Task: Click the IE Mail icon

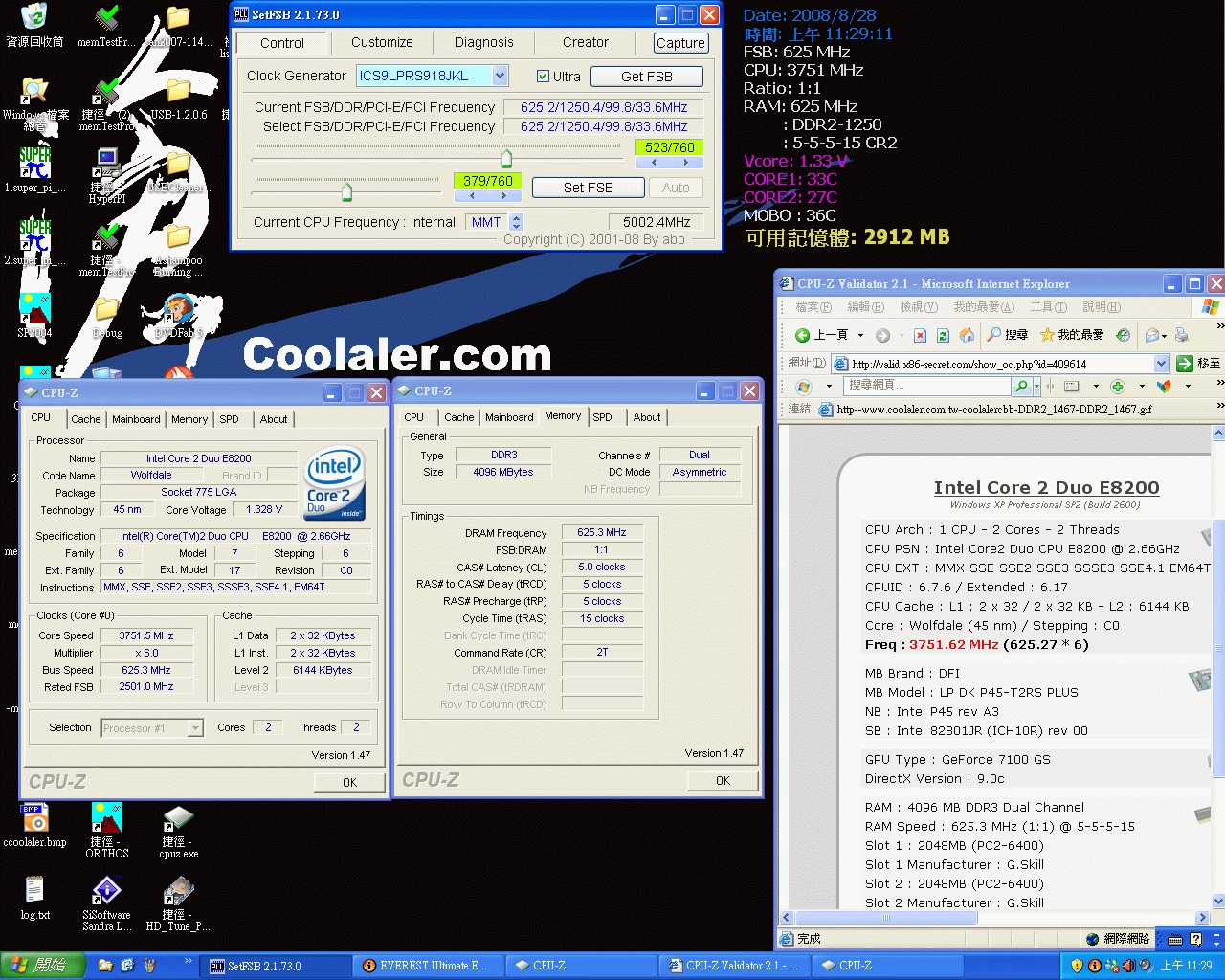Action: point(1151,335)
